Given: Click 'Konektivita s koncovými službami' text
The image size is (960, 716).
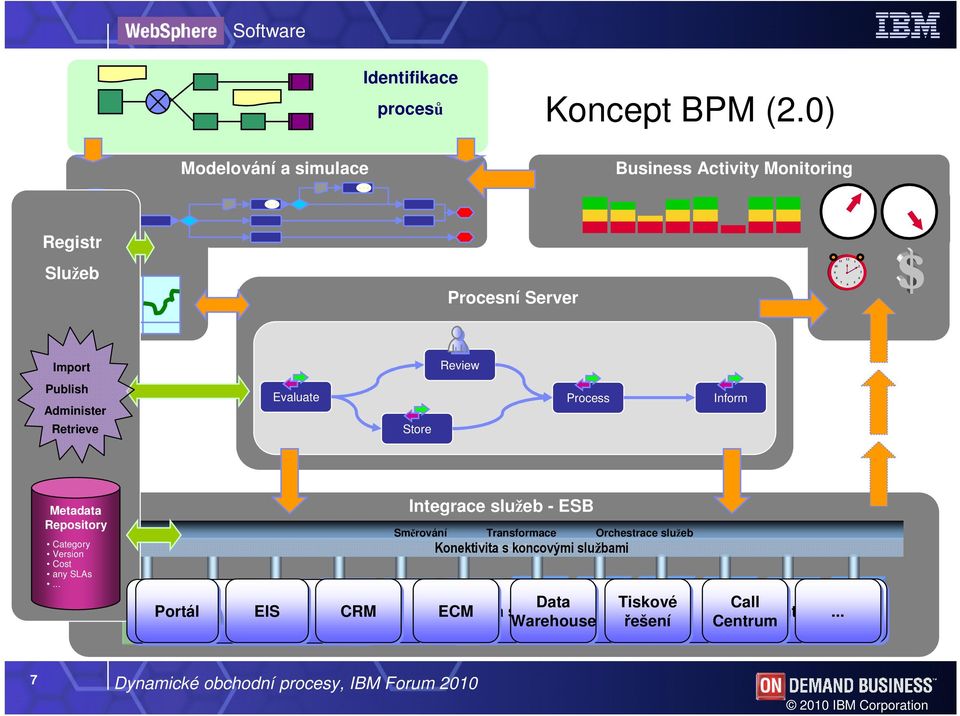Looking at the screenshot, I should (x=531, y=548).
